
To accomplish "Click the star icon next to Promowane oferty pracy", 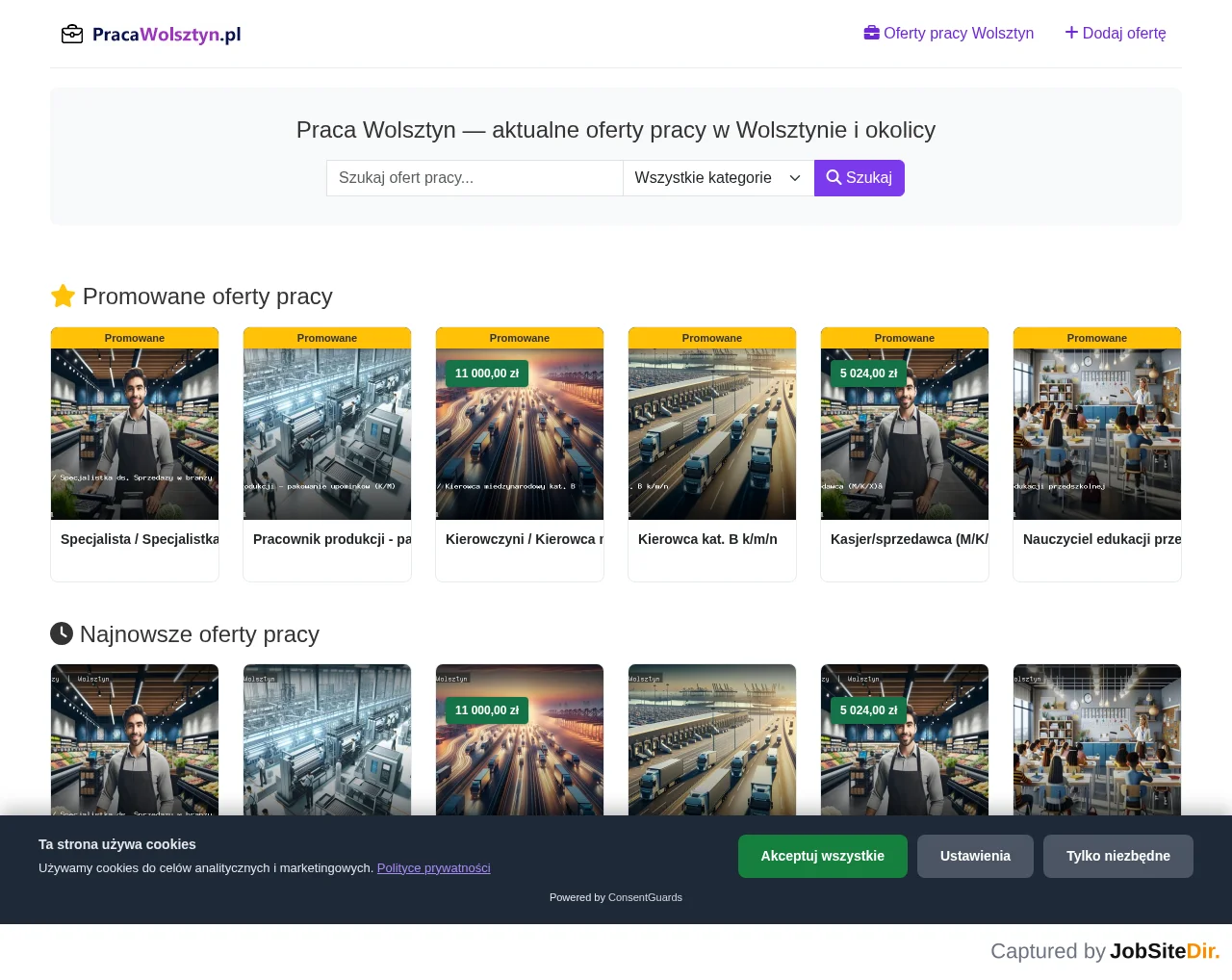I will coord(63,296).
